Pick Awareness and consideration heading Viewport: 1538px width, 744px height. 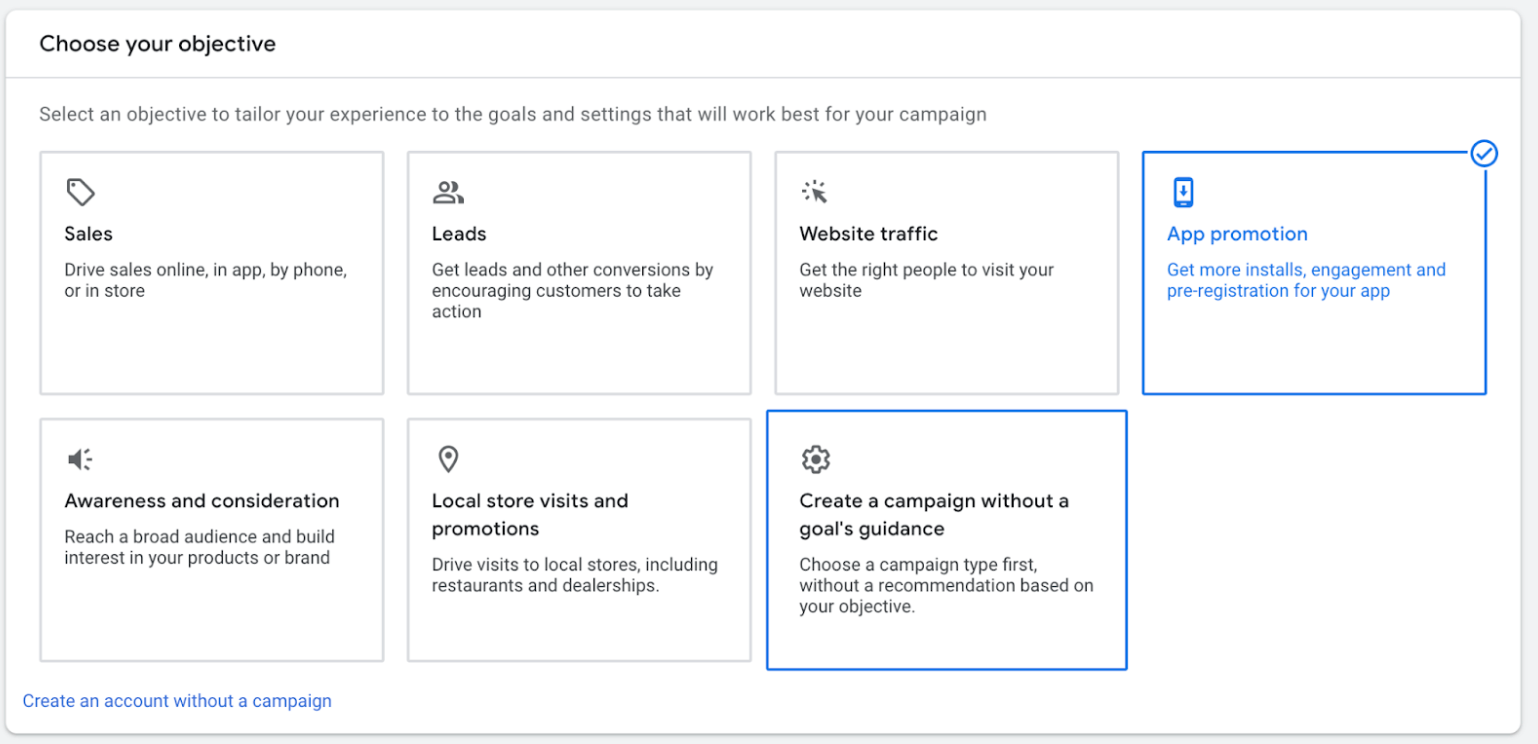[x=202, y=501]
